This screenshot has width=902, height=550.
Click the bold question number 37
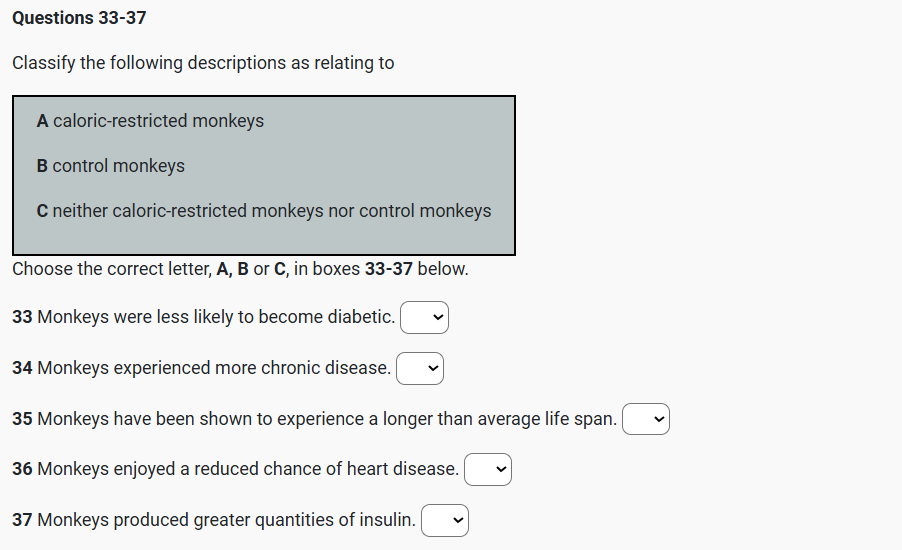click(22, 520)
